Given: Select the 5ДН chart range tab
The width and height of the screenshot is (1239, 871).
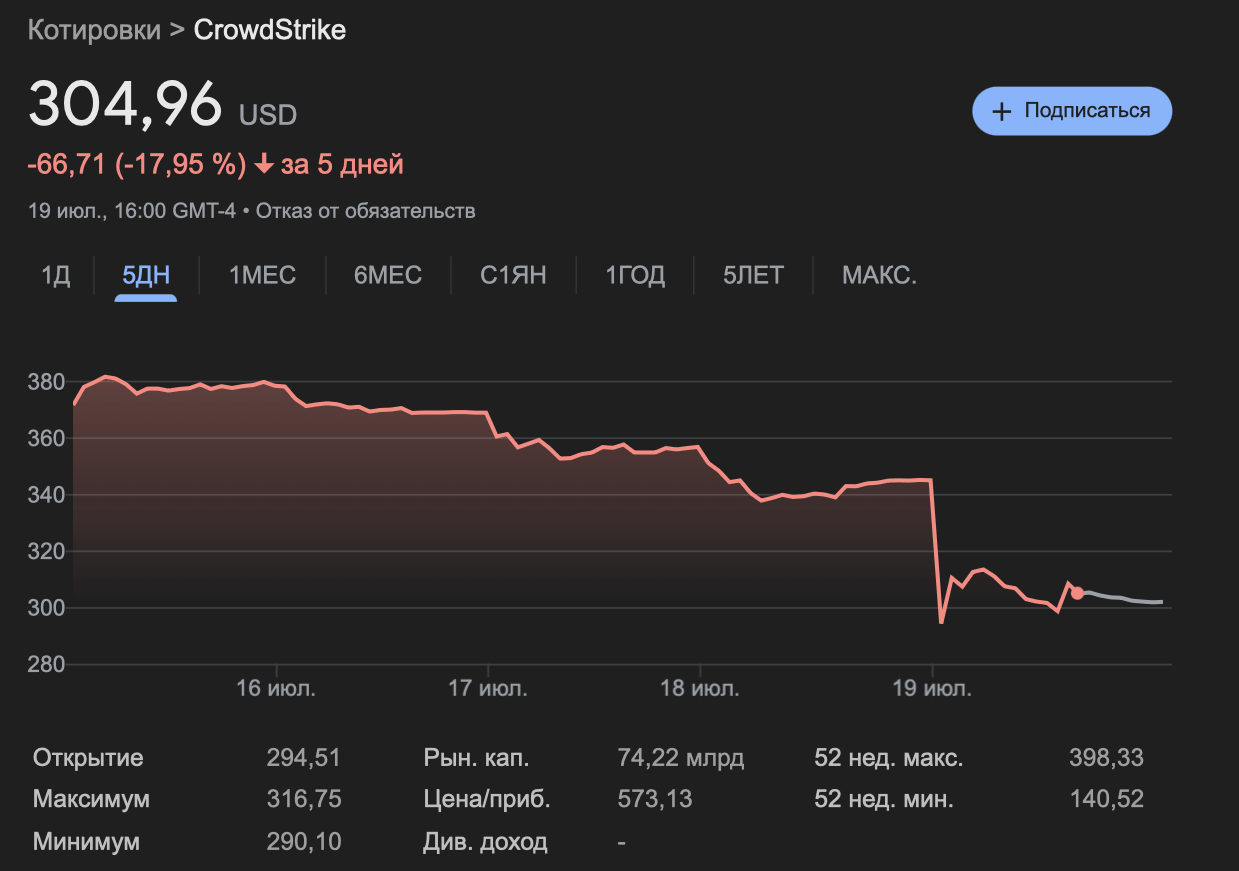Looking at the screenshot, I should [x=146, y=275].
